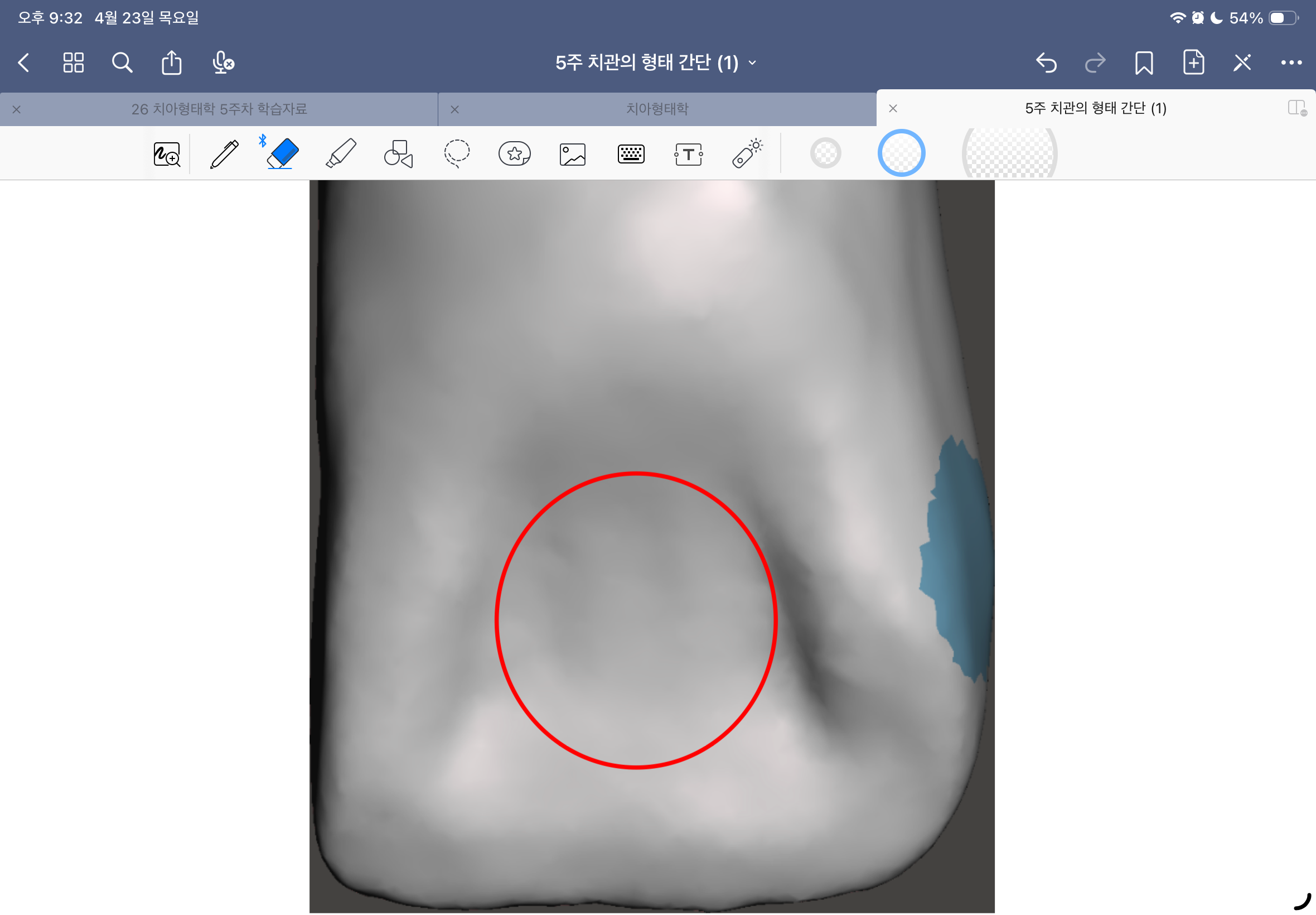Switch to 치아형태학 tab
The image size is (1316, 915).
(657, 109)
